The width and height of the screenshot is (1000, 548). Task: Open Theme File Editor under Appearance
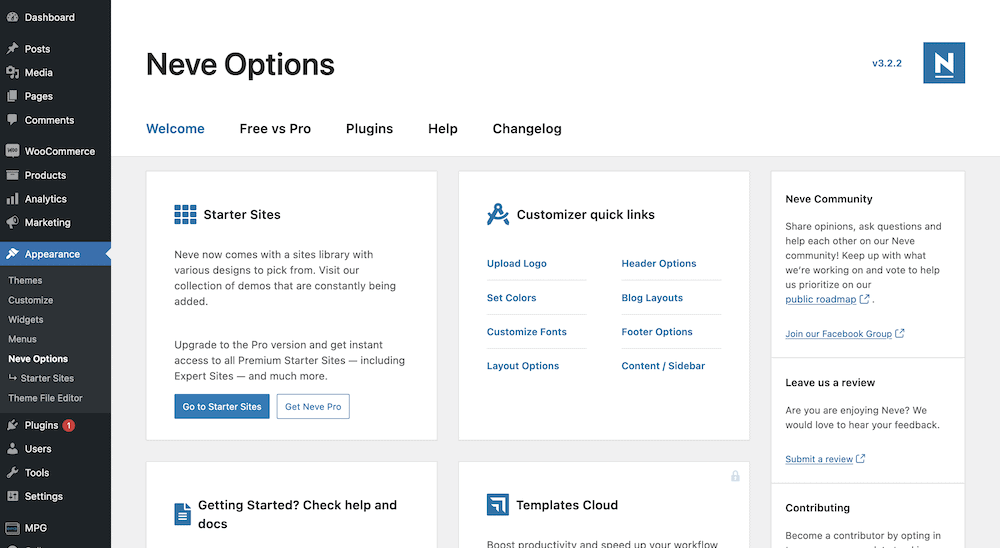(x=45, y=398)
